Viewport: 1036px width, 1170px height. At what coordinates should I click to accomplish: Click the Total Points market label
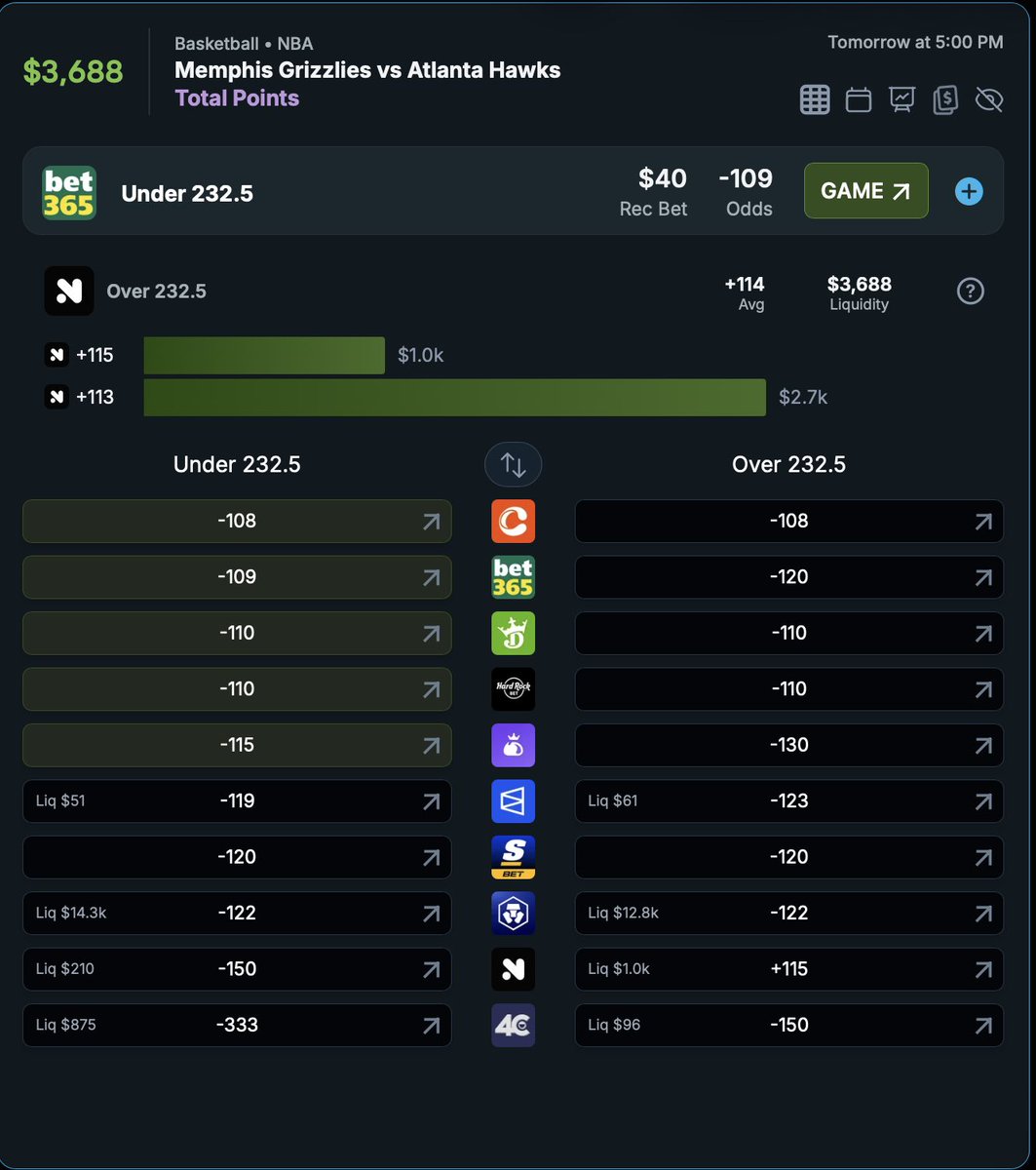pos(237,98)
